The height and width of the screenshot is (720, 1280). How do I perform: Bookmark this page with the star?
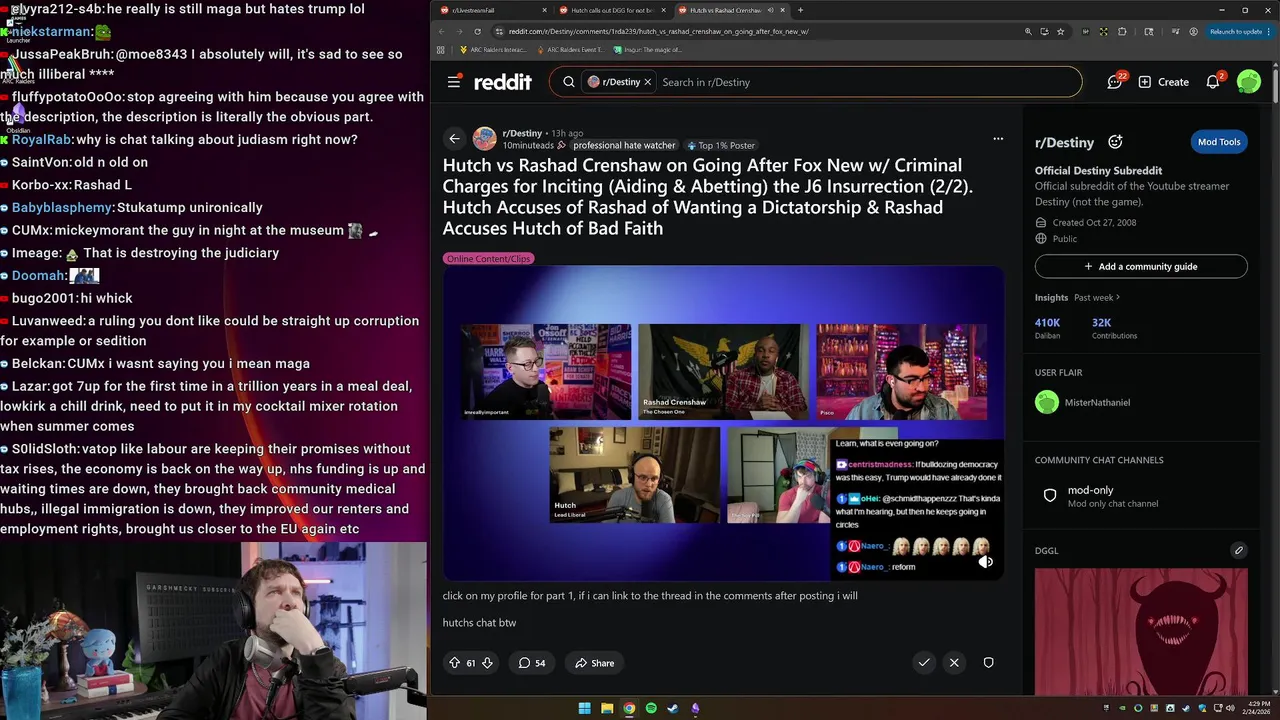pyautogui.click(x=1061, y=31)
